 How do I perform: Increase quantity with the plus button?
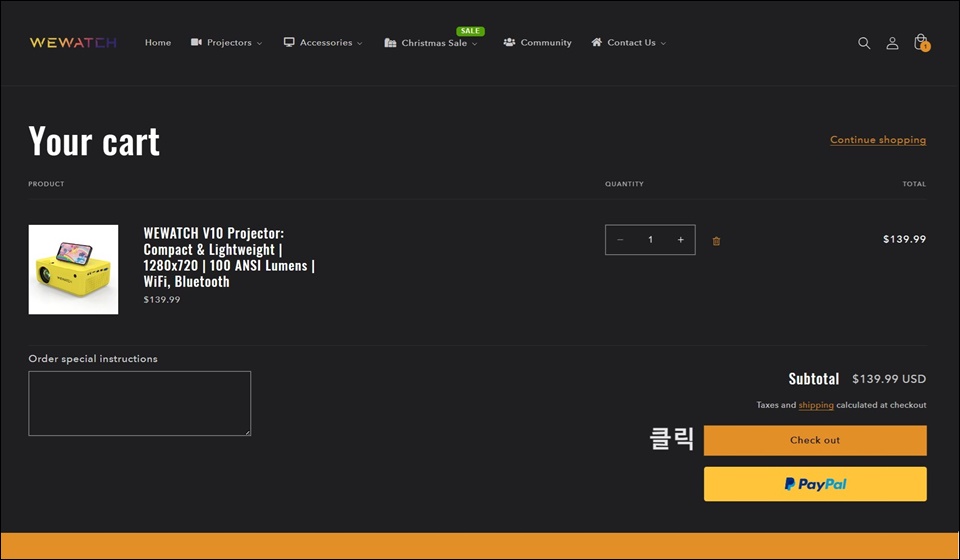point(680,240)
